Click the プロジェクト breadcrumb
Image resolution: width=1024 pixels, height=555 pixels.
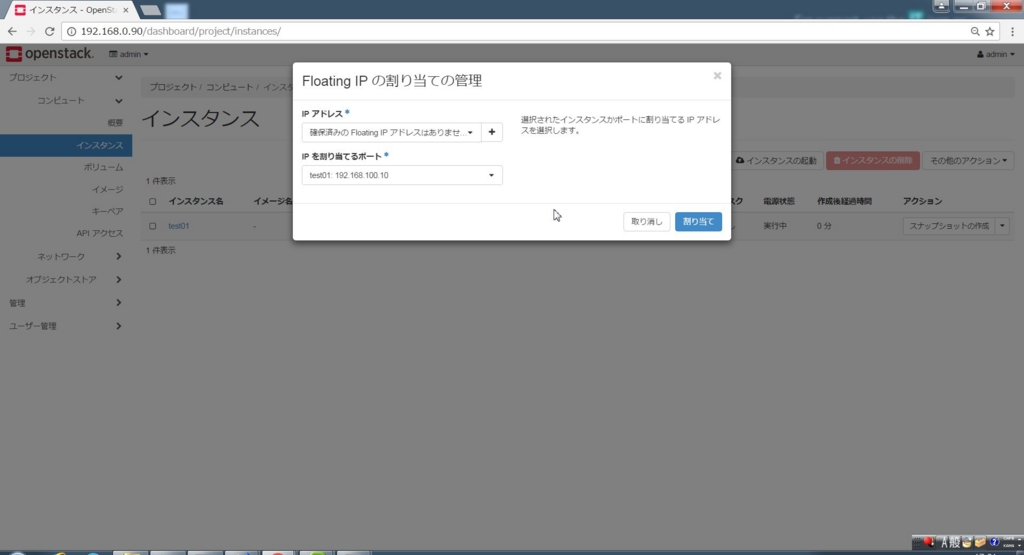tap(172, 87)
